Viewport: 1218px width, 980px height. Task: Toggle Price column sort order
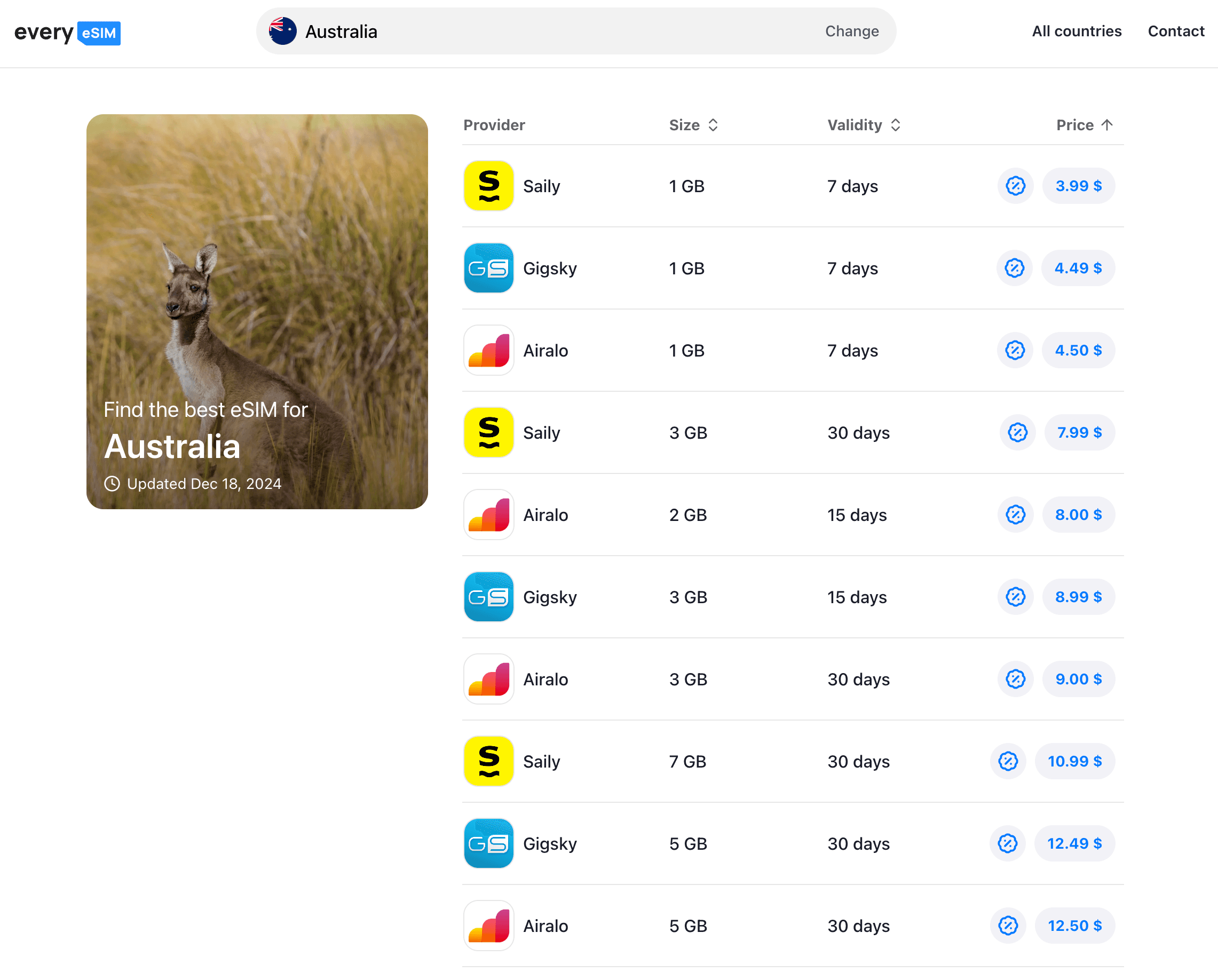tap(1085, 125)
